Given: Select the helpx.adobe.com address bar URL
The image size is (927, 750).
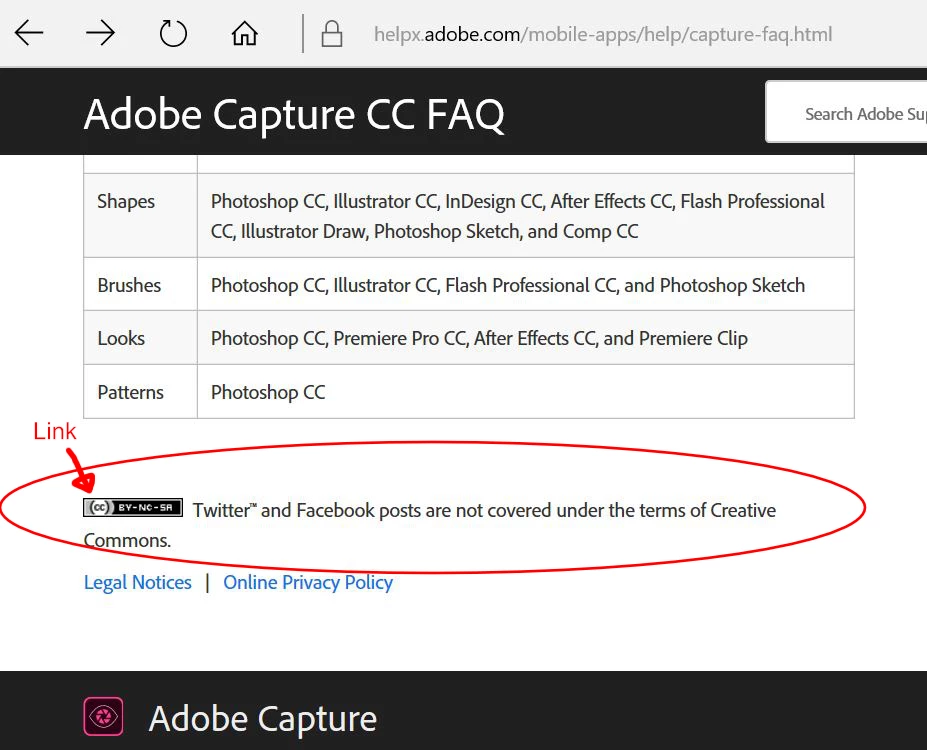Looking at the screenshot, I should pyautogui.click(x=603, y=34).
